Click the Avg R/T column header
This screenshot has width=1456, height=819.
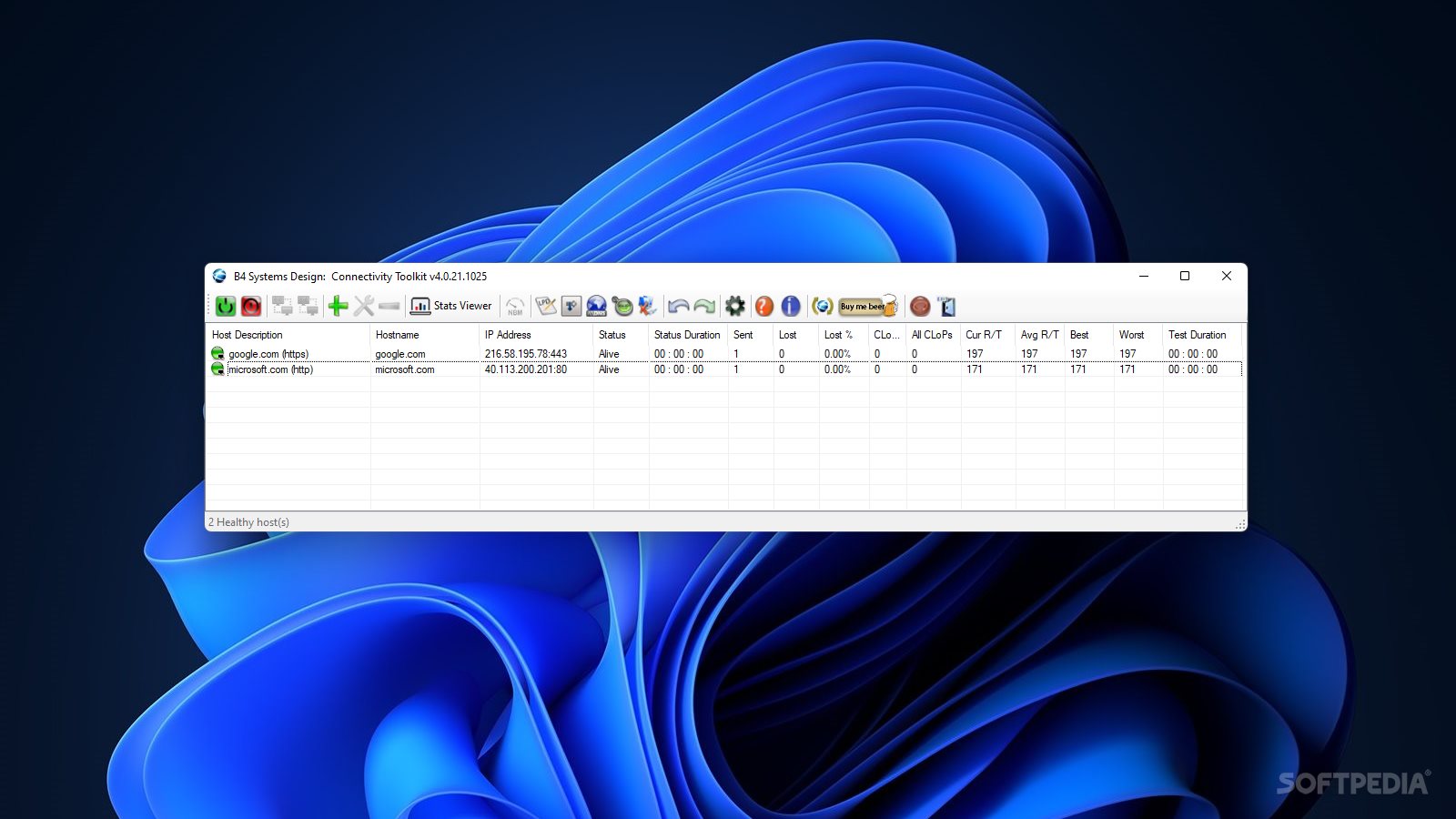pyautogui.click(x=1040, y=335)
